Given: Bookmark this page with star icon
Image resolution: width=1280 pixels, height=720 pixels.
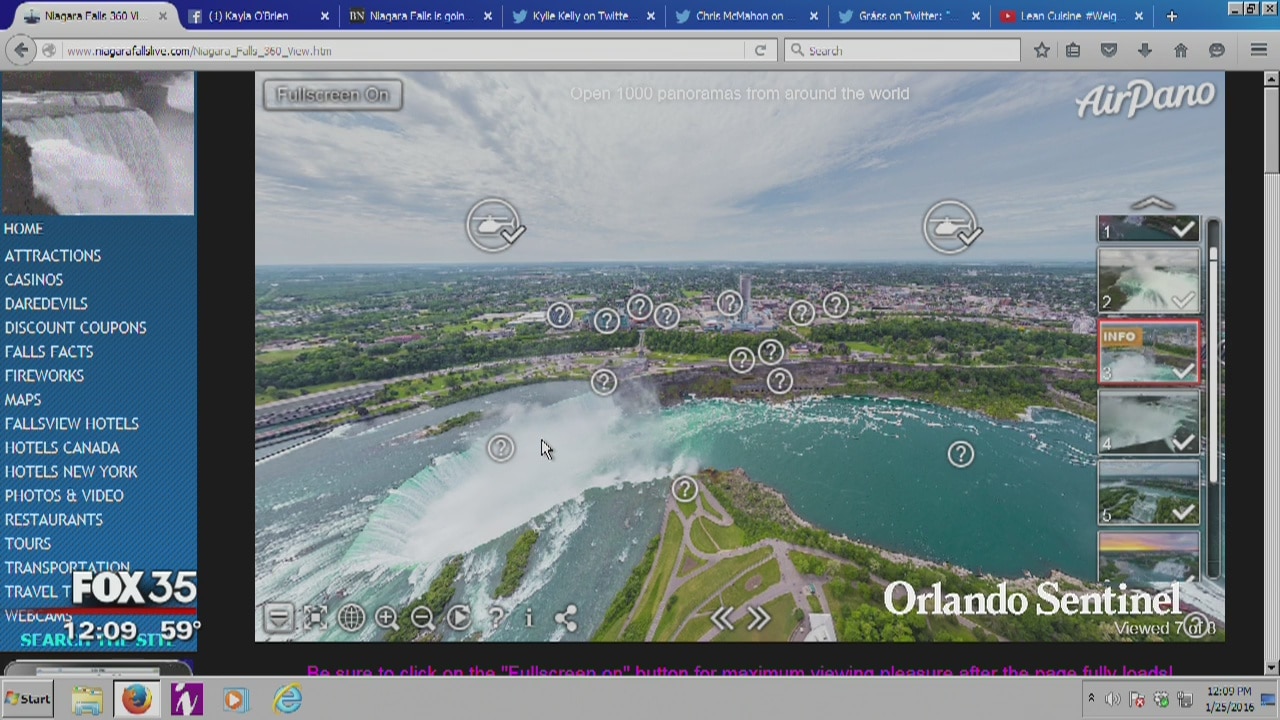Looking at the screenshot, I should pyautogui.click(x=1042, y=50).
